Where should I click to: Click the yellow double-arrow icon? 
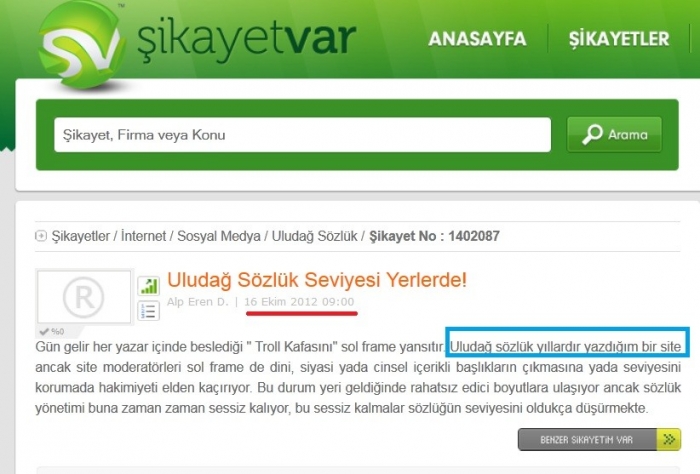669,440
